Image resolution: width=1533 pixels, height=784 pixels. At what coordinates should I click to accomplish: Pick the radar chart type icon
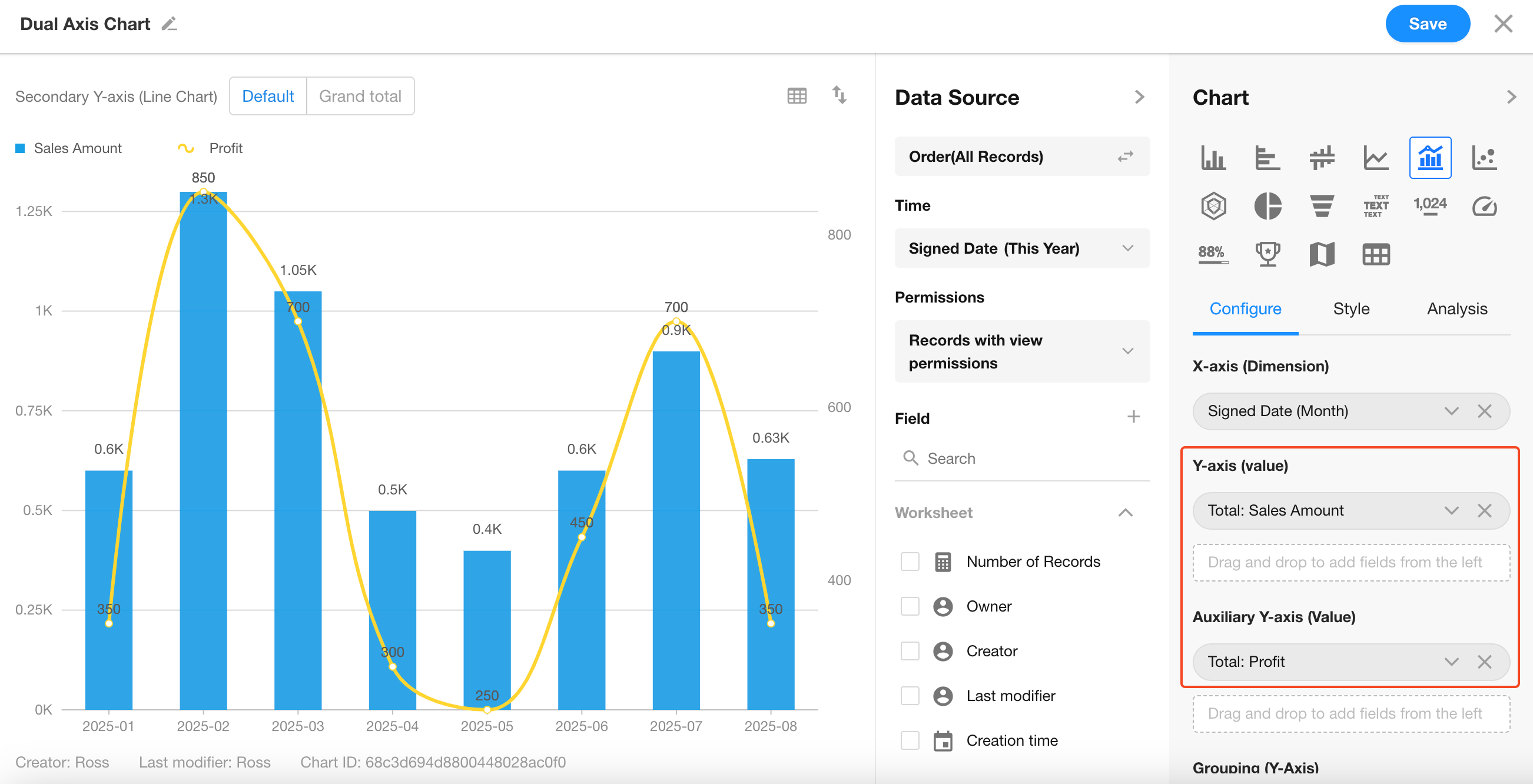pos(1213,207)
